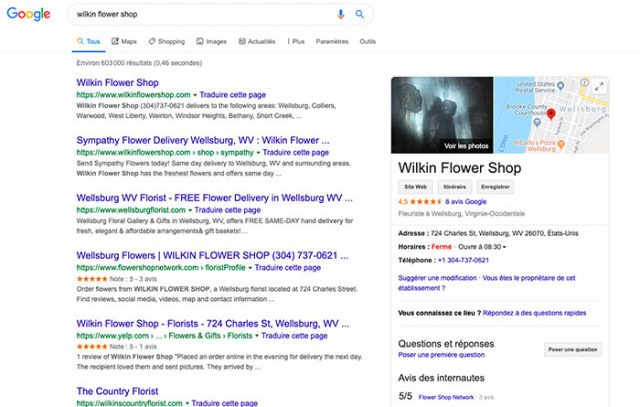Click Brooke County Courthouse map marker
This screenshot has width=640, height=407.
coord(537,122)
